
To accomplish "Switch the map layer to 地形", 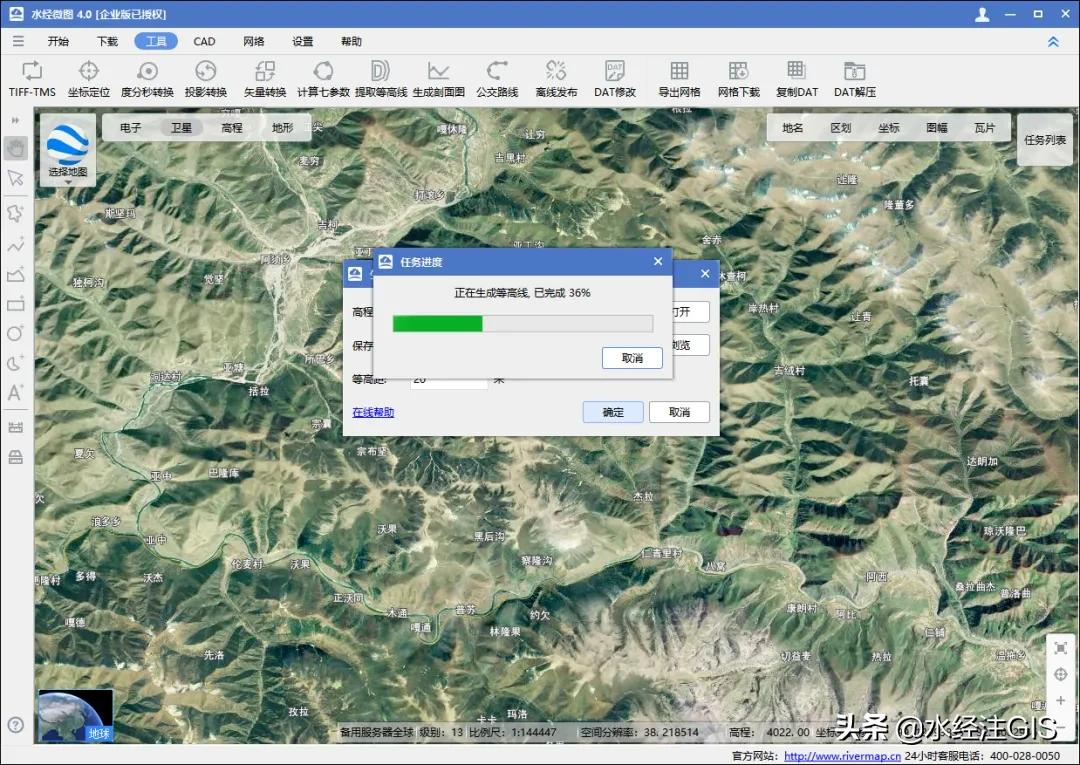I will pyautogui.click(x=282, y=127).
